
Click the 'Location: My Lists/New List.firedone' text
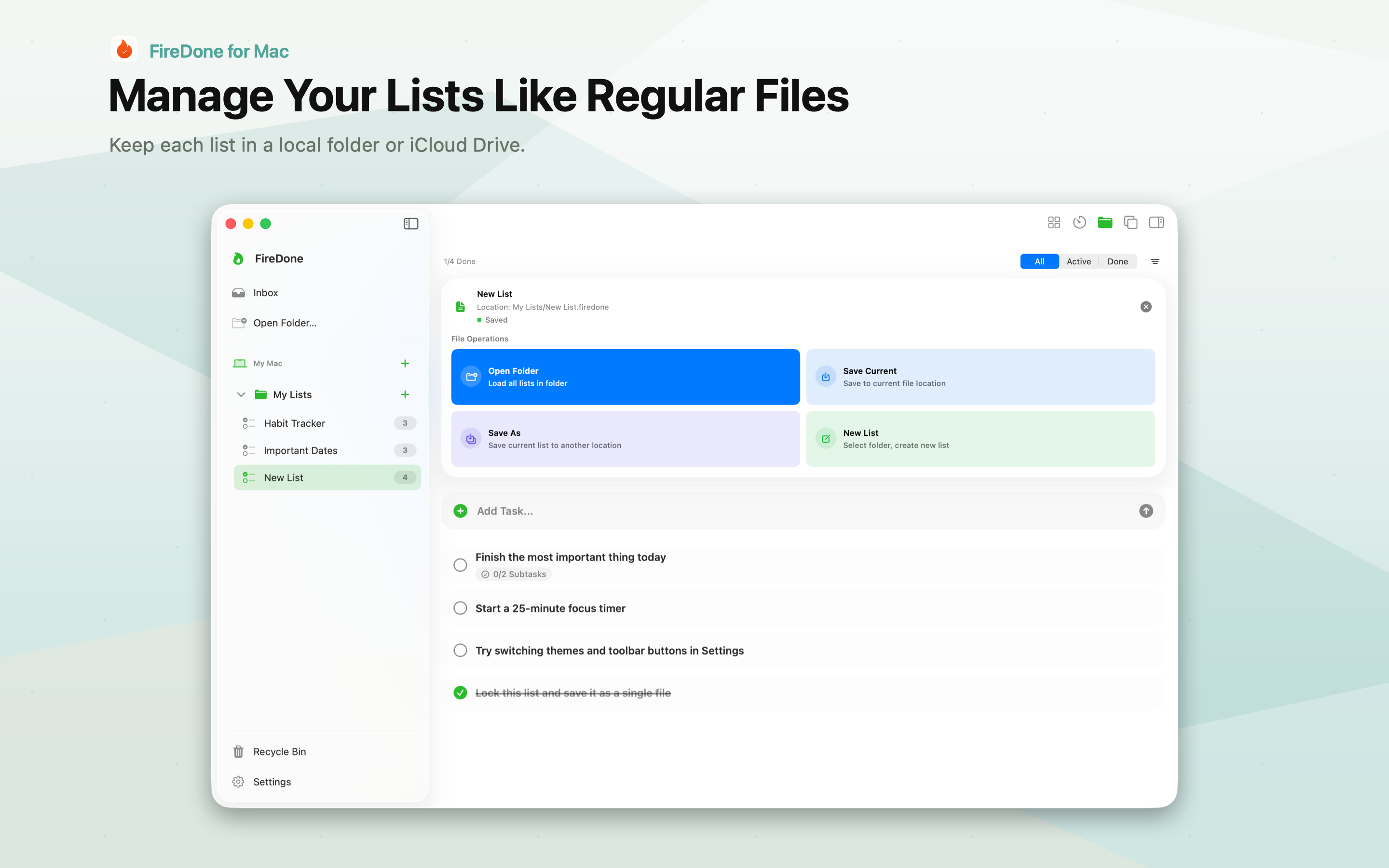(x=543, y=307)
